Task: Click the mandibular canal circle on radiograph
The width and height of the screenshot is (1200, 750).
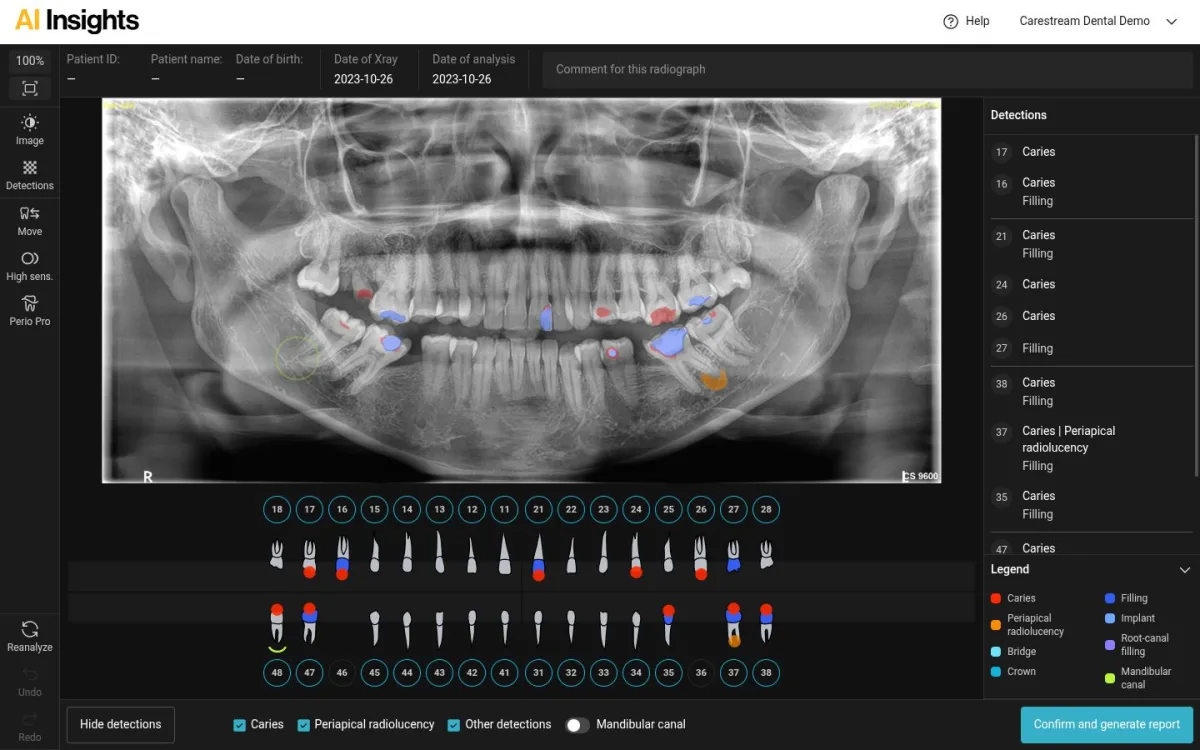Action: pyautogui.click(x=297, y=357)
